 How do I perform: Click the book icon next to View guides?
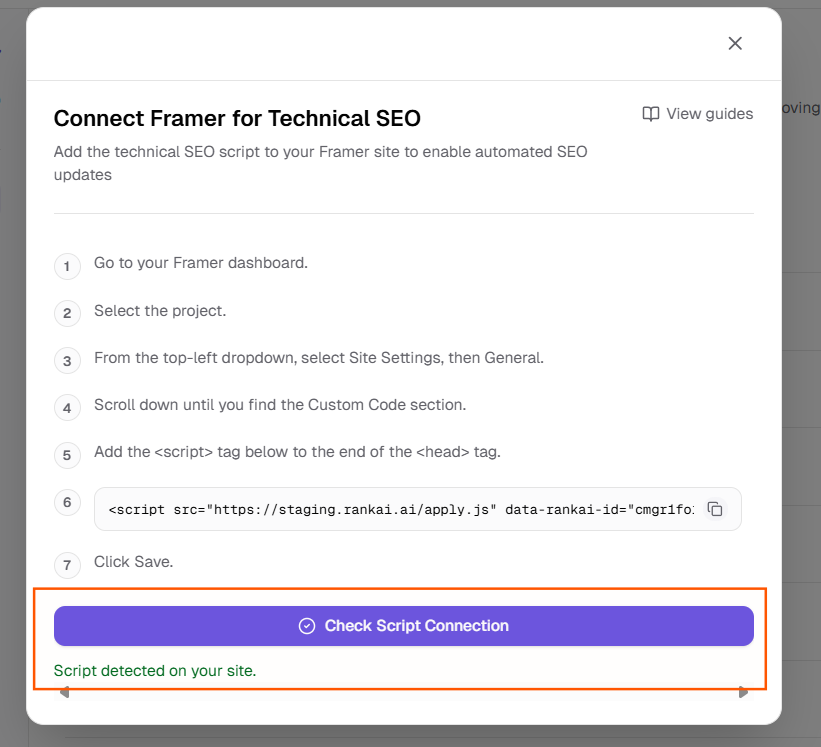pyautogui.click(x=651, y=113)
